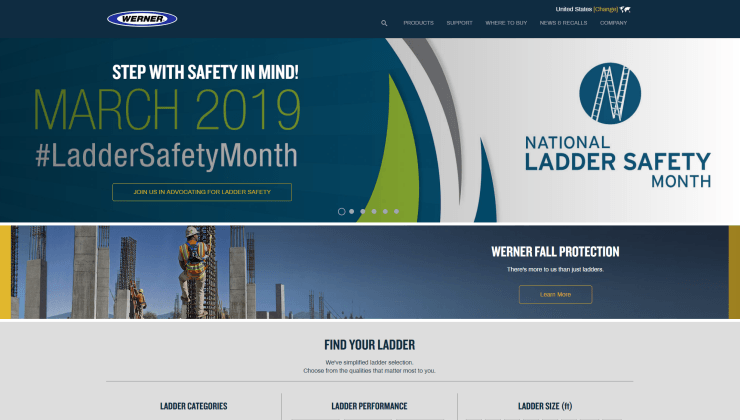This screenshot has height=420, width=740.
Task: Open the search magnifier icon
Action: point(384,22)
